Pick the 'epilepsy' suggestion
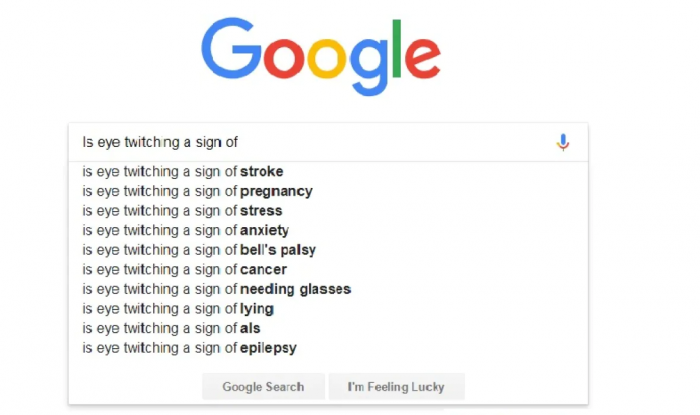The image size is (700, 415). click(189, 348)
